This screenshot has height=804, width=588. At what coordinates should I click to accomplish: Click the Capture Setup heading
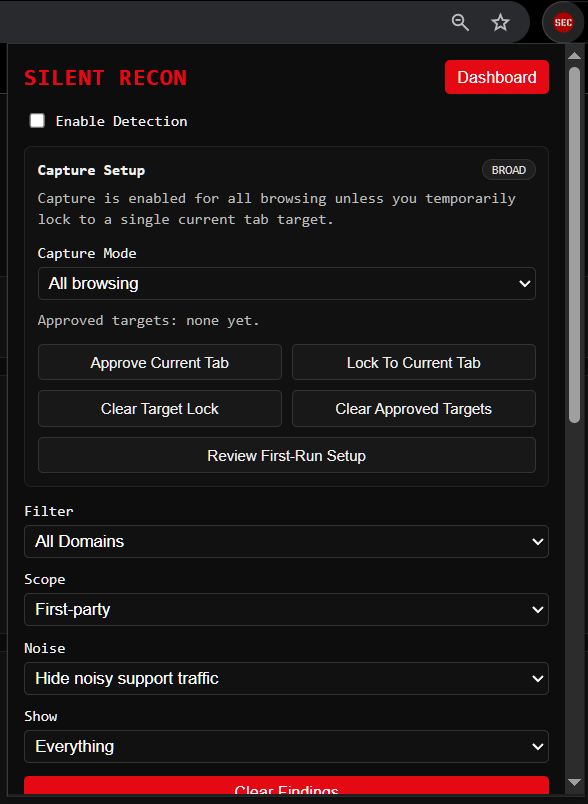click(91, 170)
